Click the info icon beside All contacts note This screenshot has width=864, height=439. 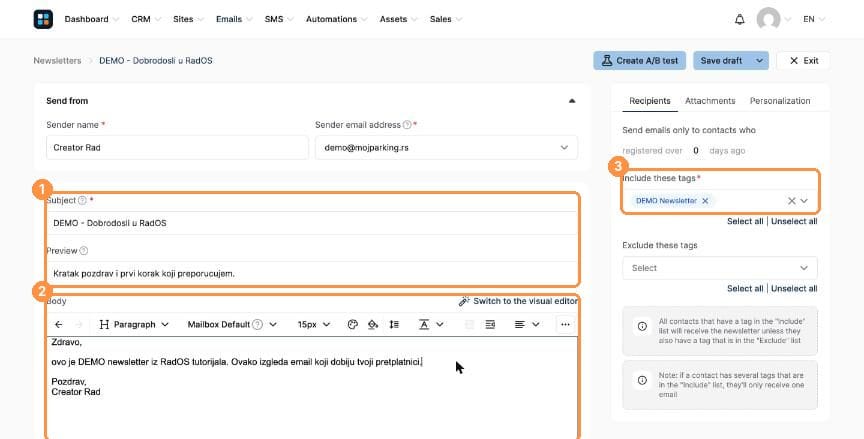click(x=642, y=327)
